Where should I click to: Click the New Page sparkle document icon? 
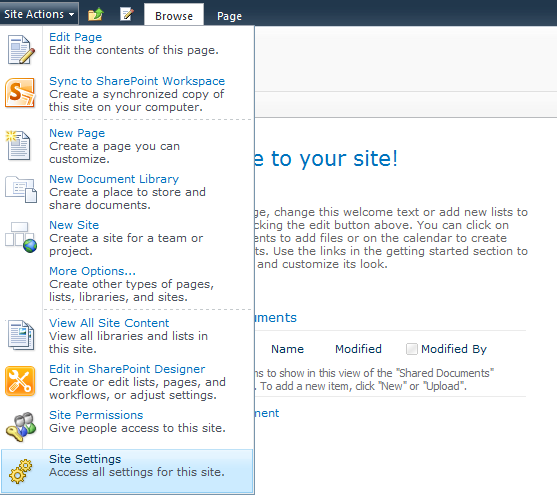point(18,146)
